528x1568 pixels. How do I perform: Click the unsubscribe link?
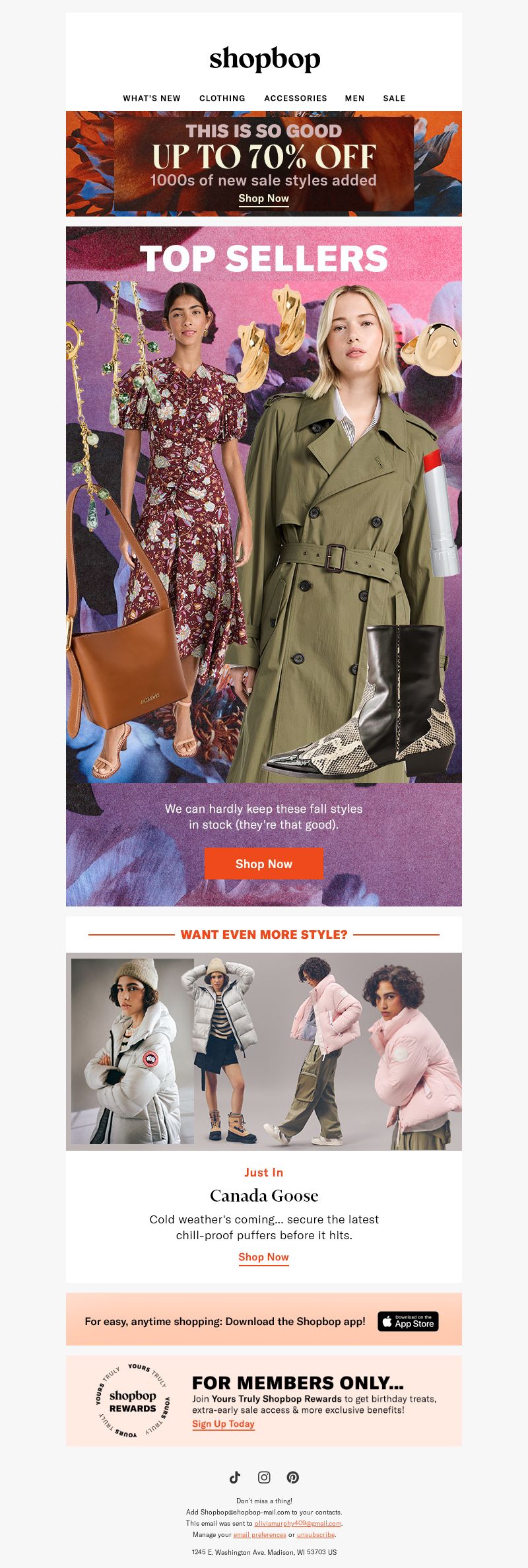click(x=315, y=1534)
